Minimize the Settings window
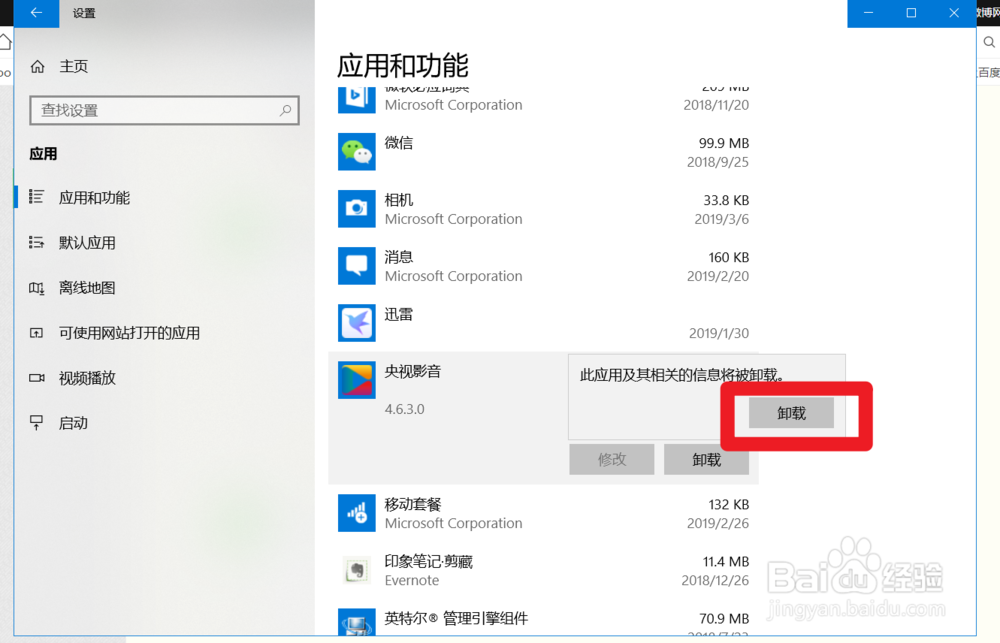Viewport: 1000px width, 643px height. pyautogui.click(x=868, y=13)
